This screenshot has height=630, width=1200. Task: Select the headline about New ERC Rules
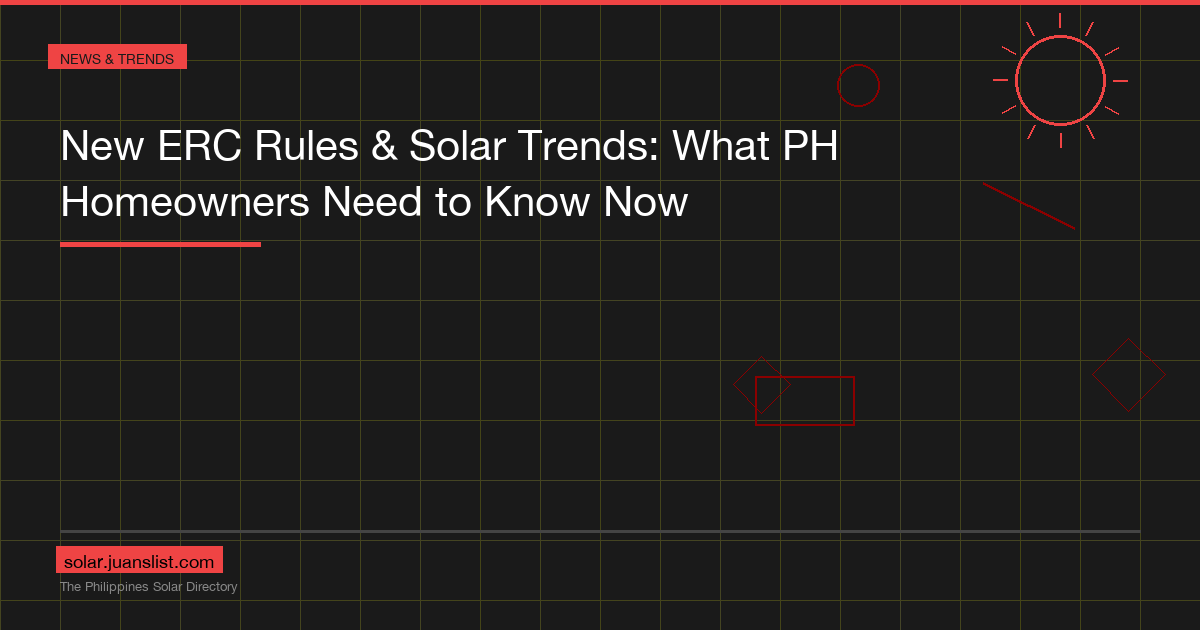coord(449,174)
